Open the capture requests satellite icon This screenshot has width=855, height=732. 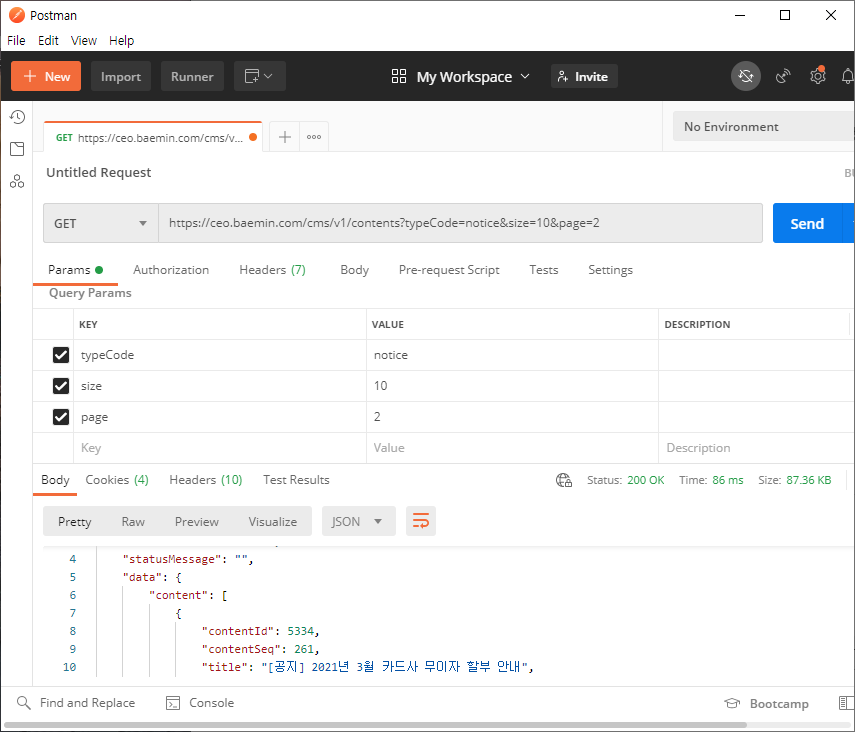pyautogui.click(x=783, y=76)
